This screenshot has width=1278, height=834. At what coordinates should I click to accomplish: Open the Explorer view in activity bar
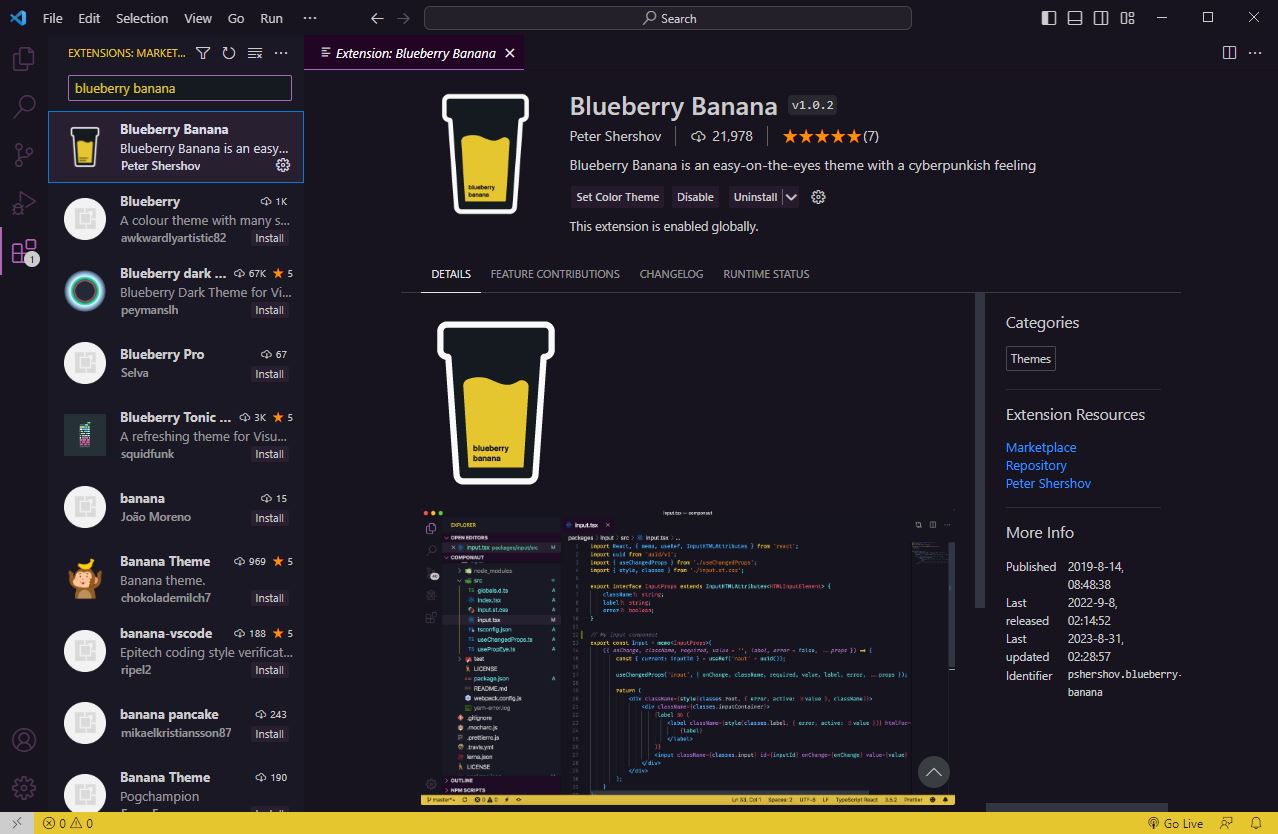coord(24,59)
